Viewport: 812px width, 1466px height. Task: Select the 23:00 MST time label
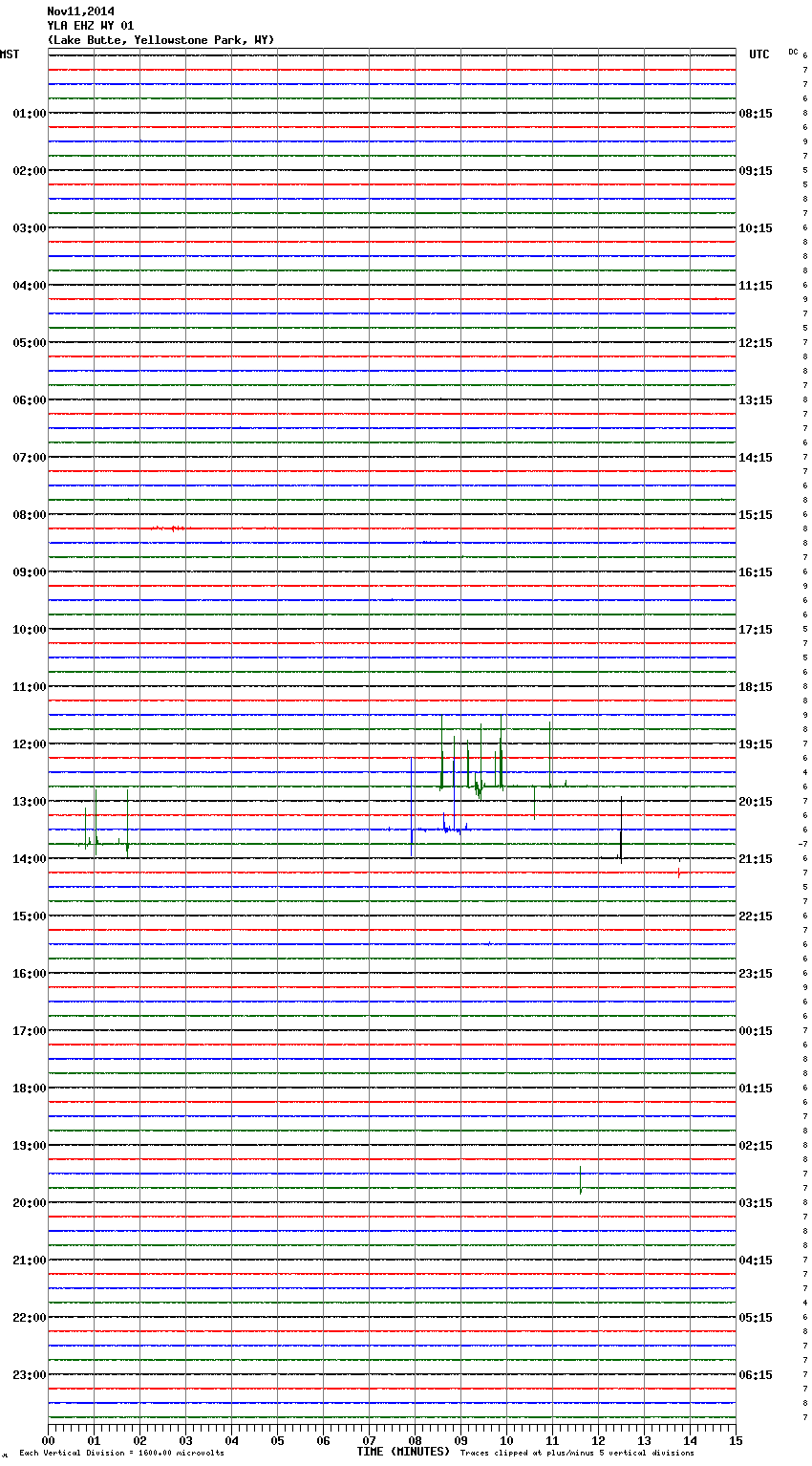(29, 1375)
